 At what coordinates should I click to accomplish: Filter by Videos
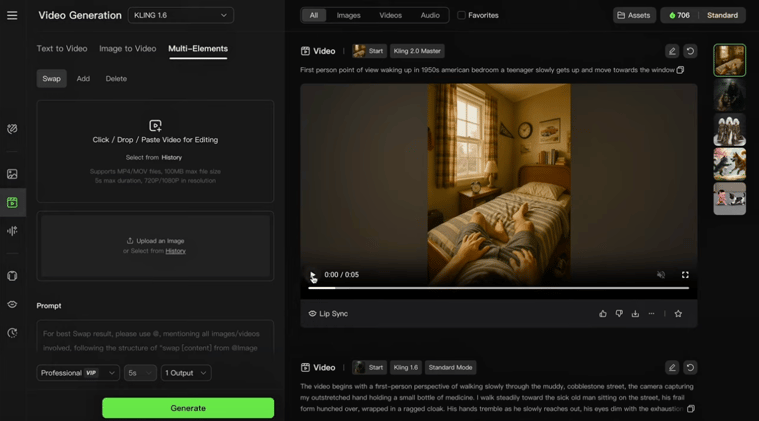click(391, 15)
